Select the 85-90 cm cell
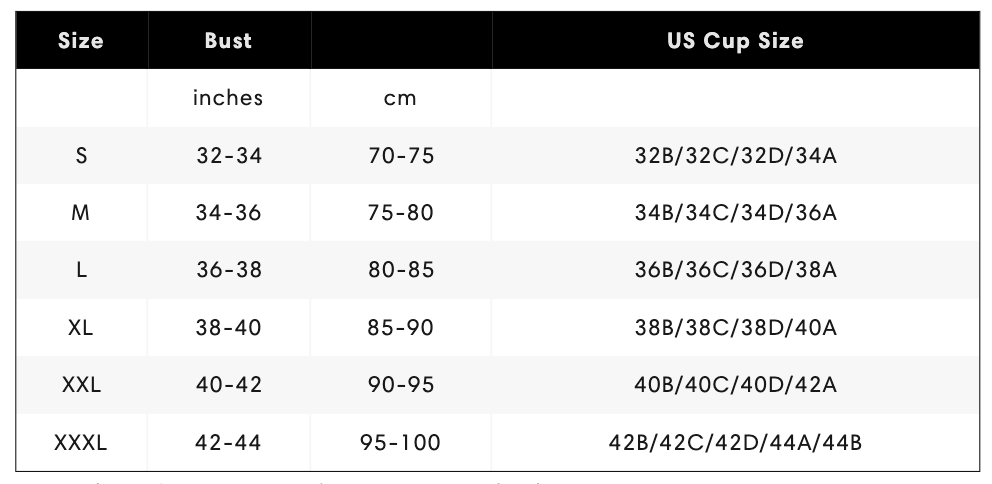Viewport: 992px width, 484px height. coord(401,328)
